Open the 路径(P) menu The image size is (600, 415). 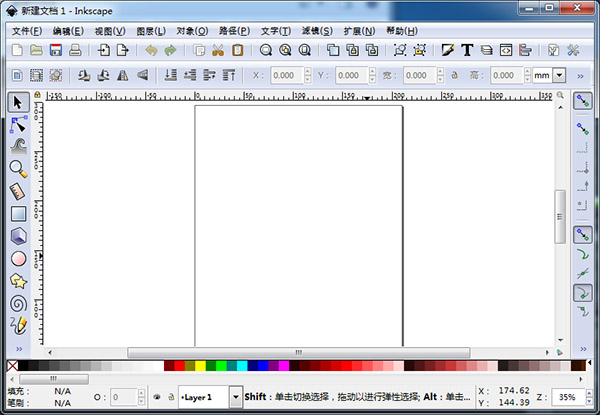click(234, 31)
